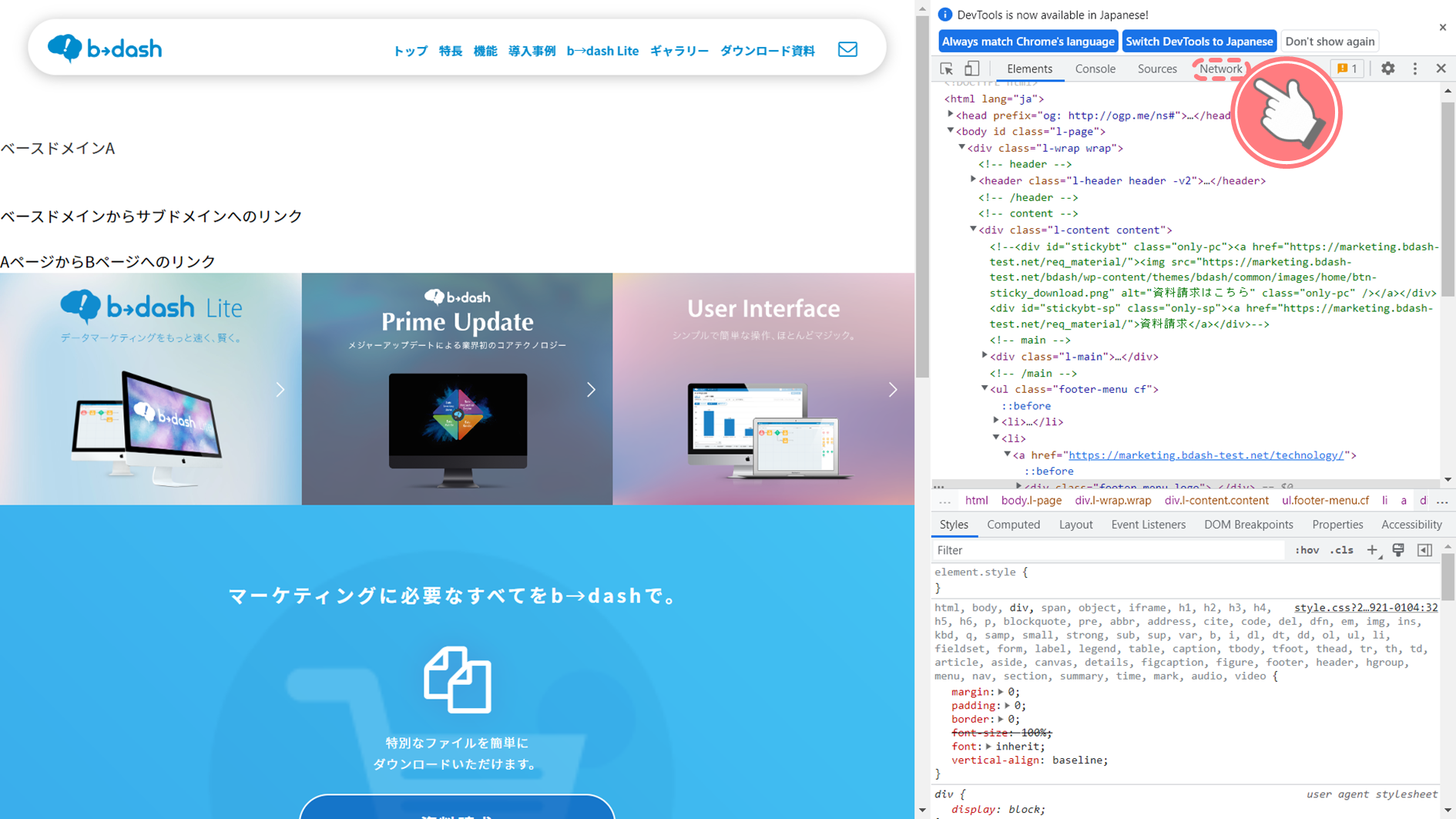Expand the header l-header node
This screenshot has width=1456, height=819.
pyautogui.click(x=973, y=180)
